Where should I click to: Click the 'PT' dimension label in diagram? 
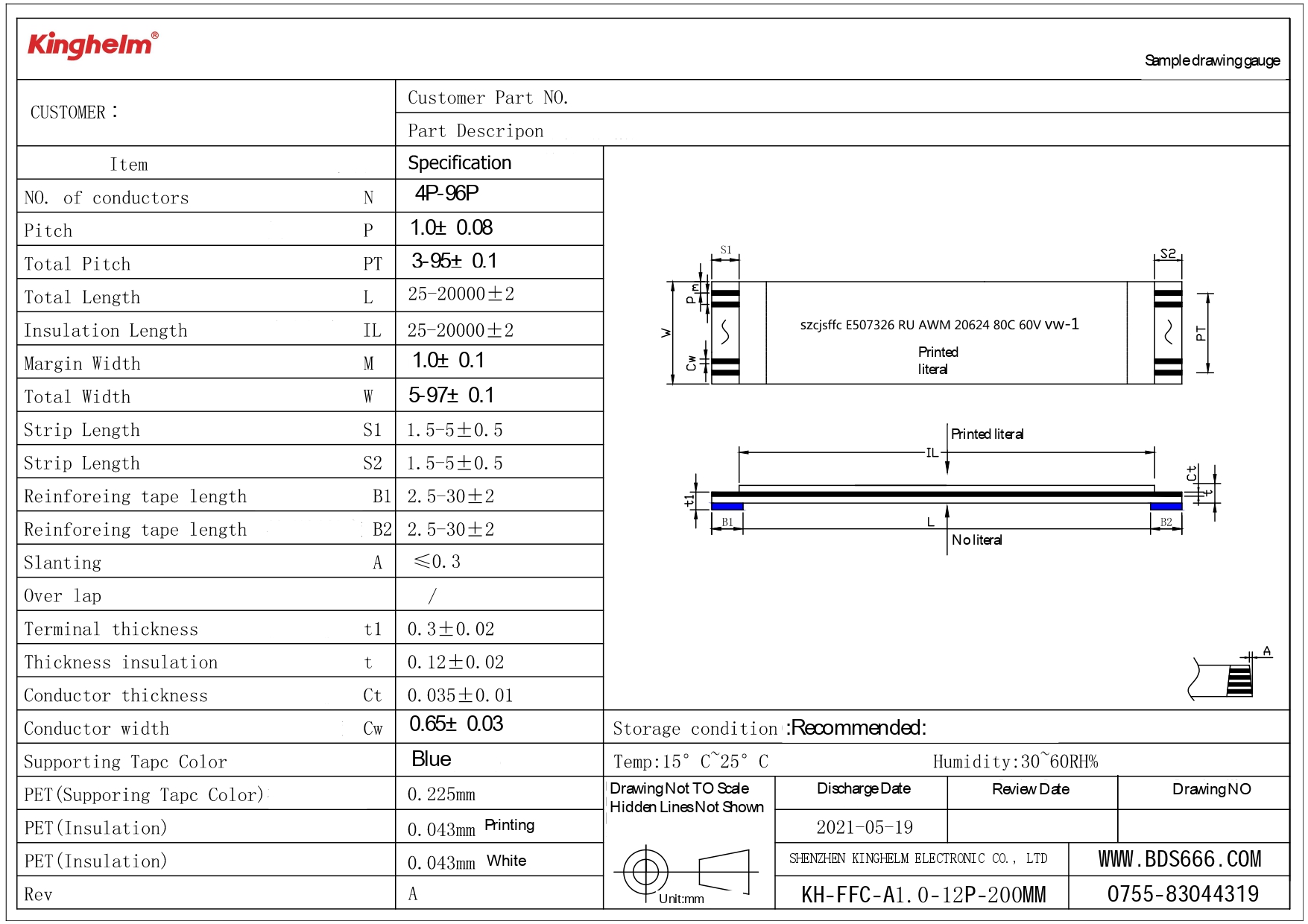click(1200, 334)
